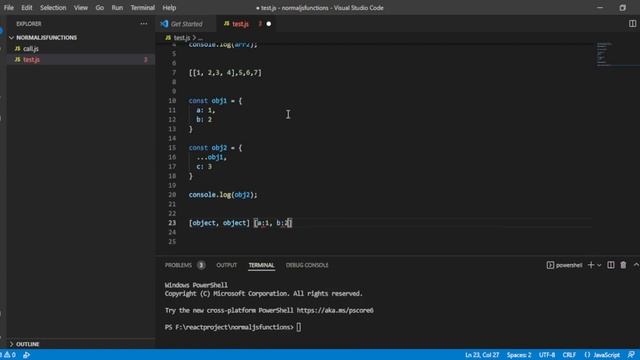The height and width of the screenshot is (360, 640).
Task: Open call.js in the explorer
Action: tap(31, 49)
